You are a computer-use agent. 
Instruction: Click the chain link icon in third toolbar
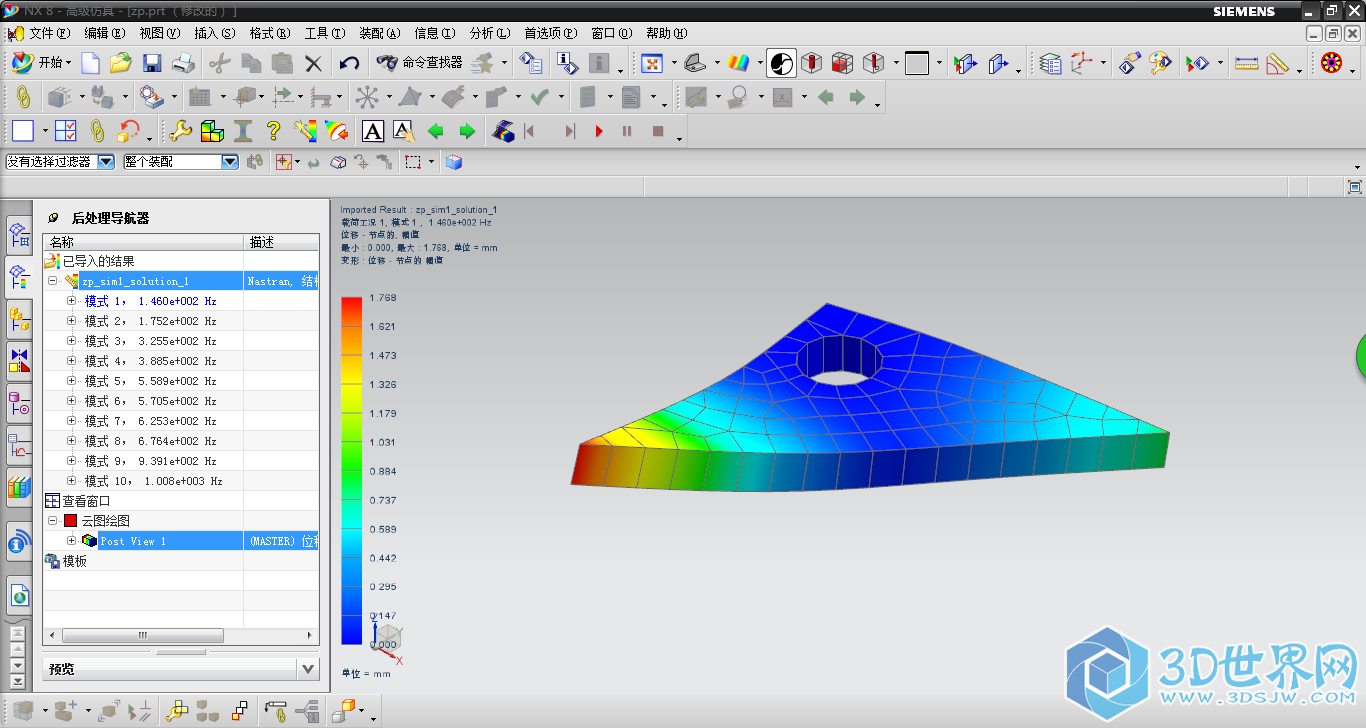click(x=97, y=131)
